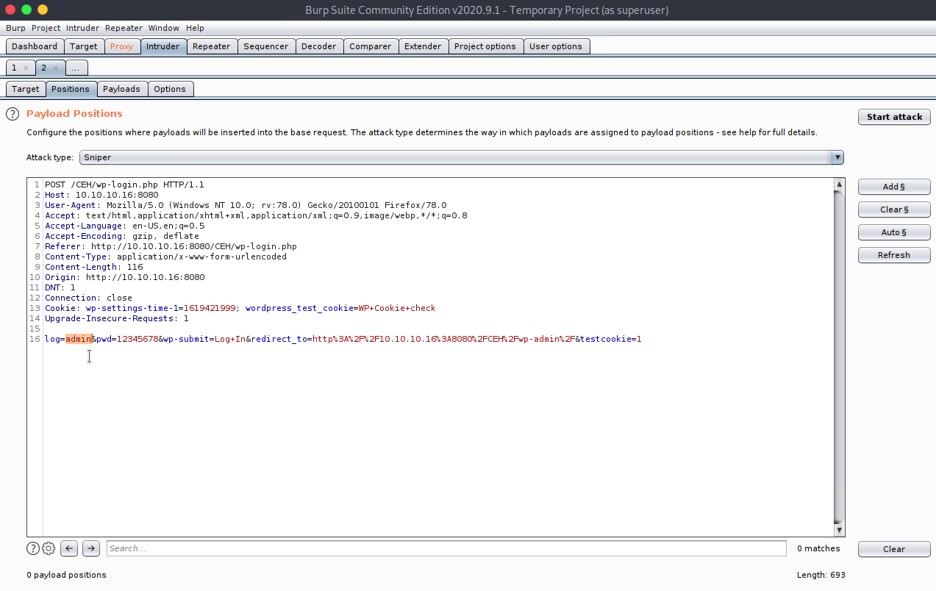
Task: Click in the search text field
Action: [445, 548]
